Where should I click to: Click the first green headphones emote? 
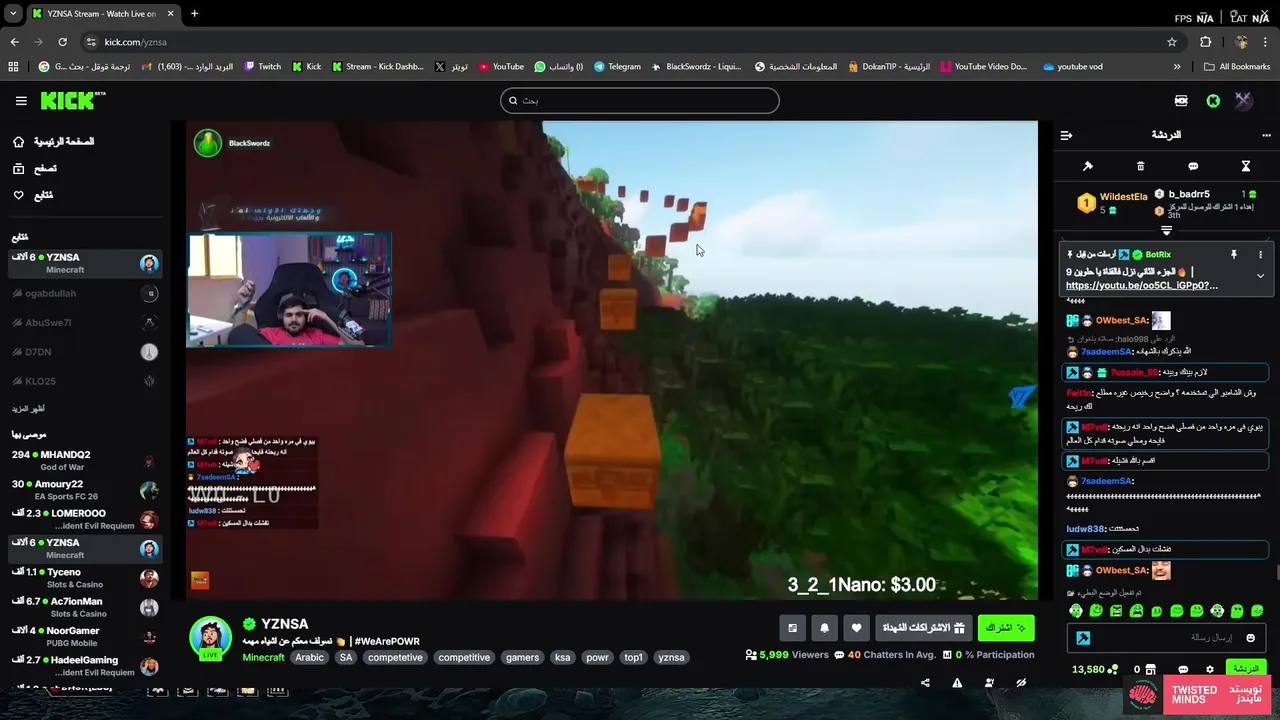tap(1076, 611)
